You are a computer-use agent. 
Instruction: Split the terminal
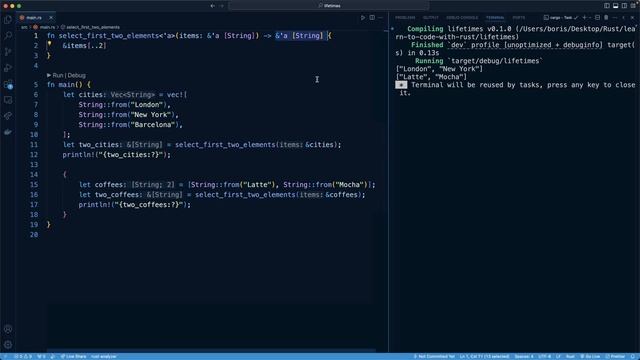598,18
